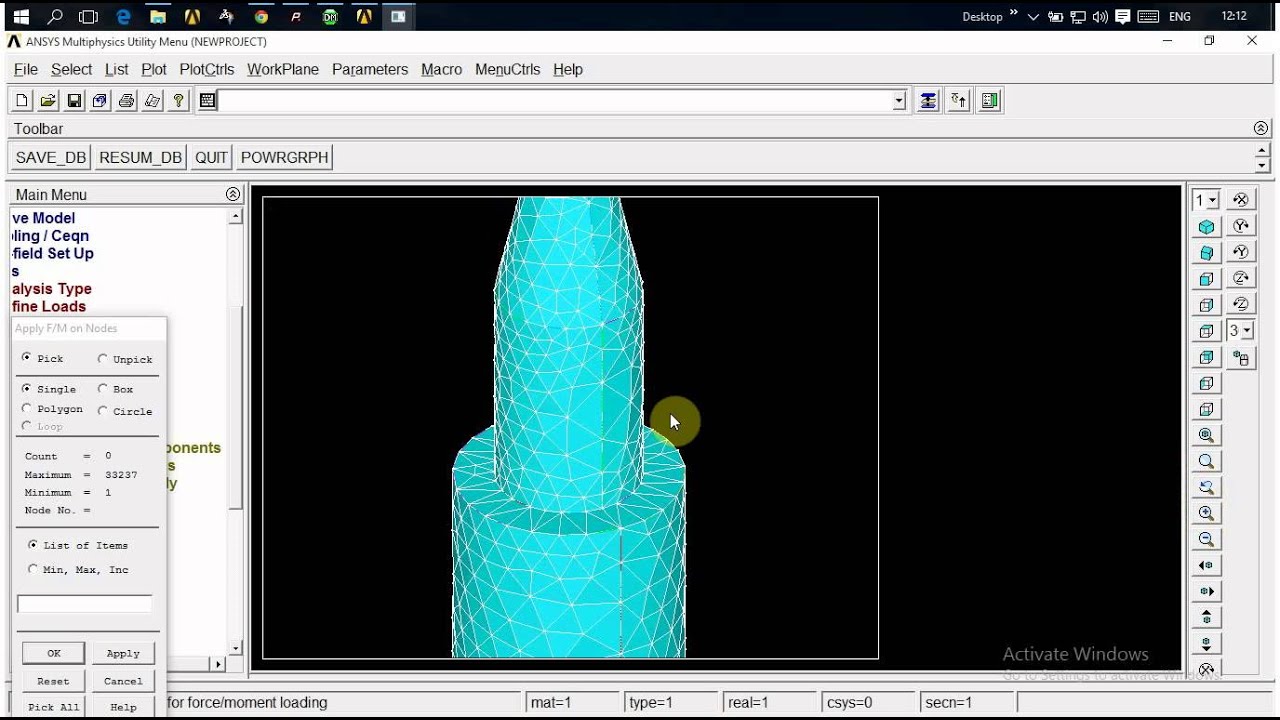Image resolution: width=1280 pixels, height=720 pixels.
Task: Click Pick All in the picking dialog
Action: coord(54,707)
